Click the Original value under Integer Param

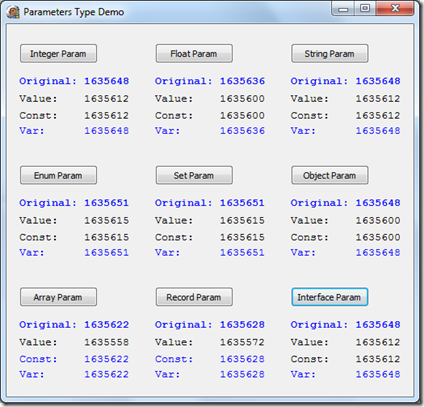(107, 81)
